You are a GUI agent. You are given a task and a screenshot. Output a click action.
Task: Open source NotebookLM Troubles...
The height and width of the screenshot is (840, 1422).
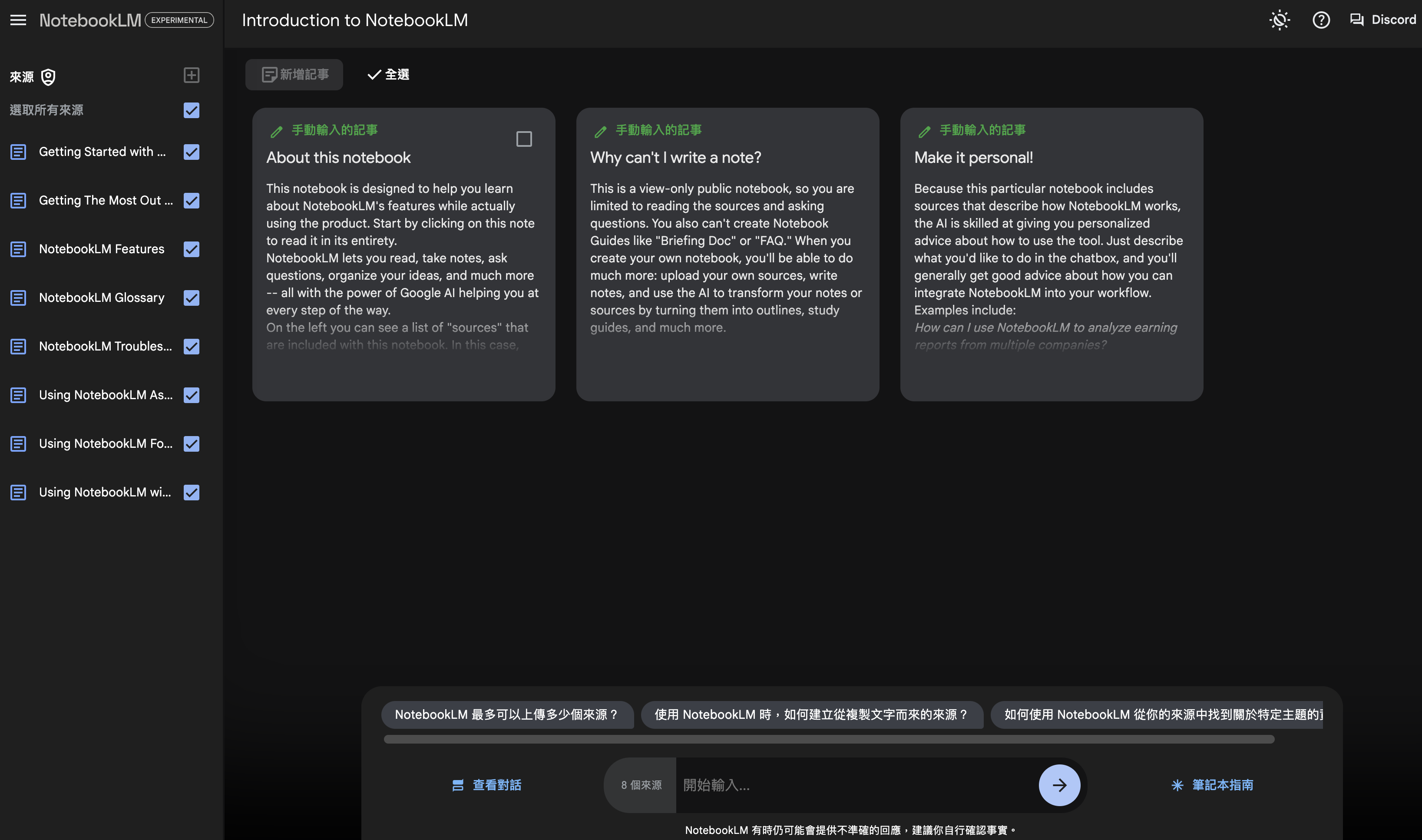pos(105,347)
